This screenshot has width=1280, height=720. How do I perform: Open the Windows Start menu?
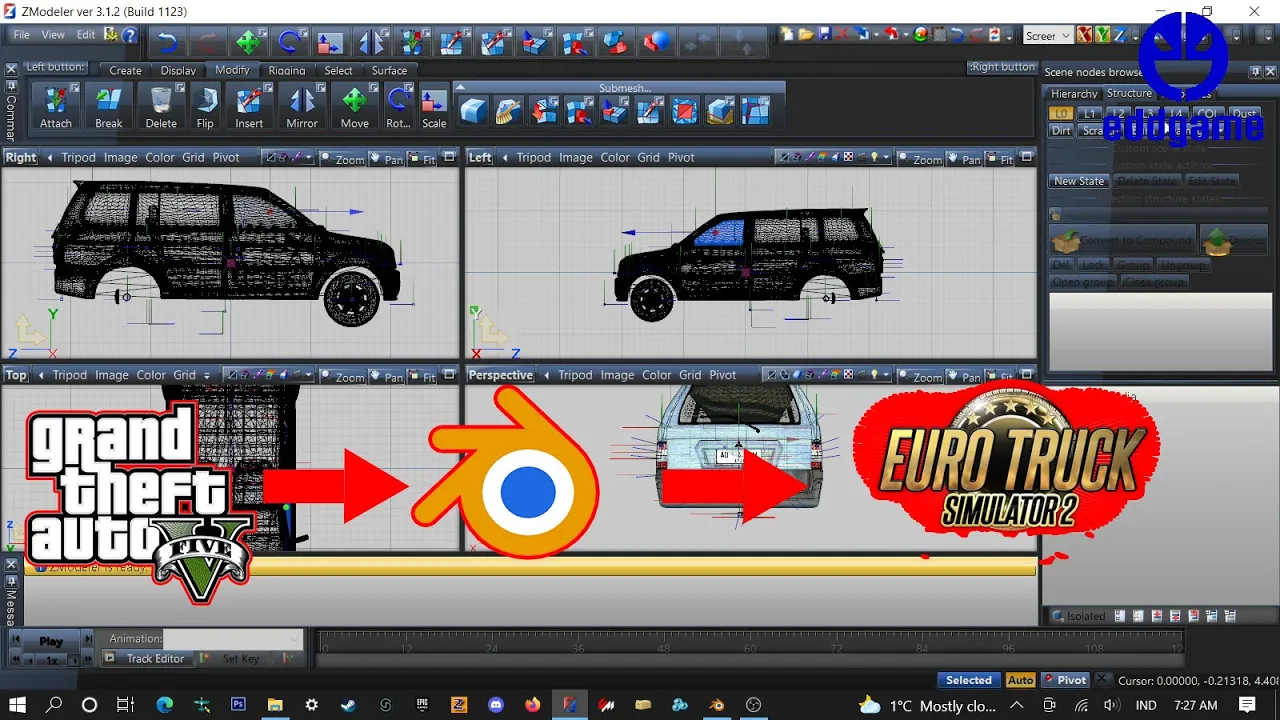coord(18,705)
